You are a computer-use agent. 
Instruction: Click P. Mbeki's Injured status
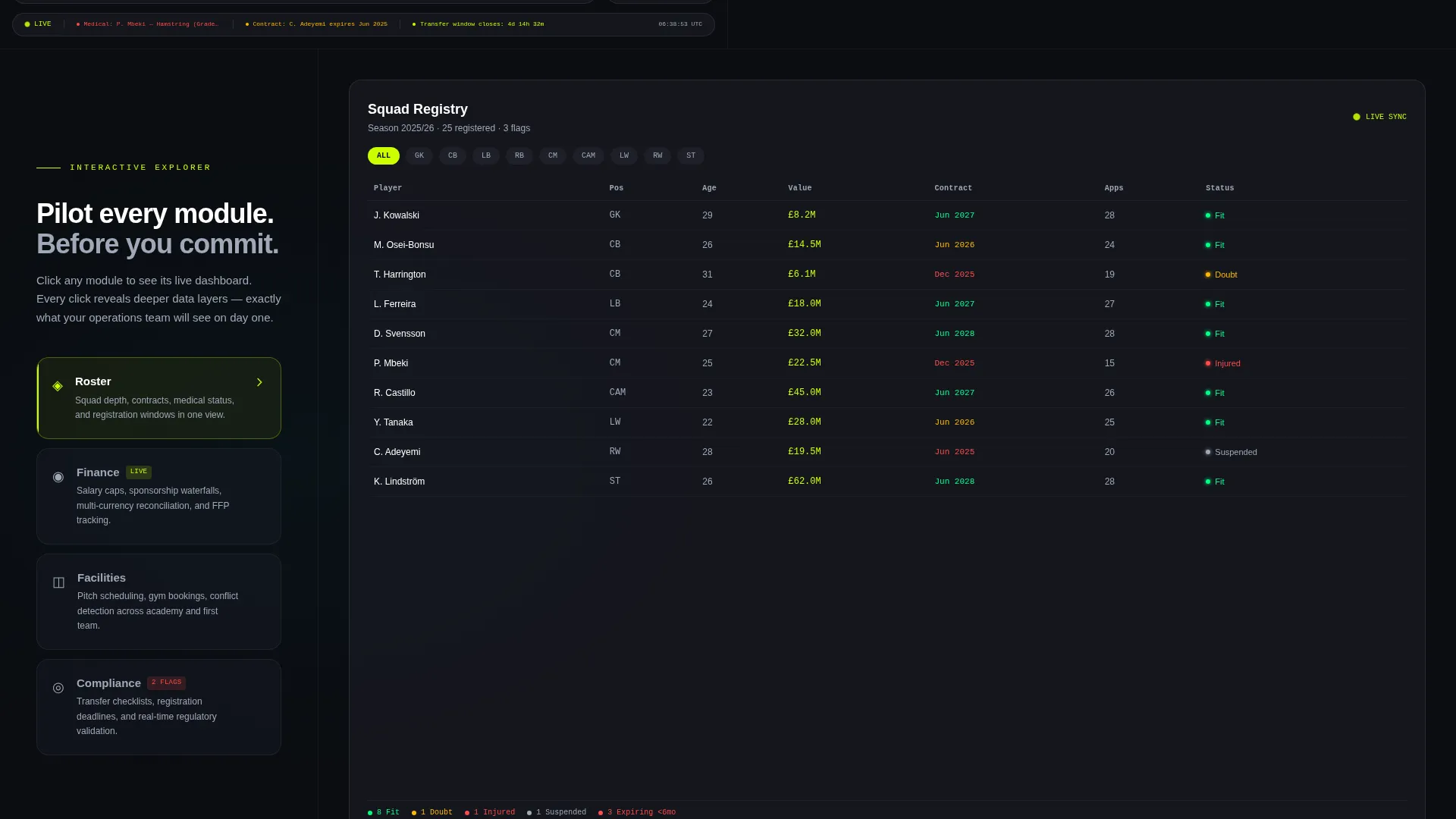[x=1222, y=363]
